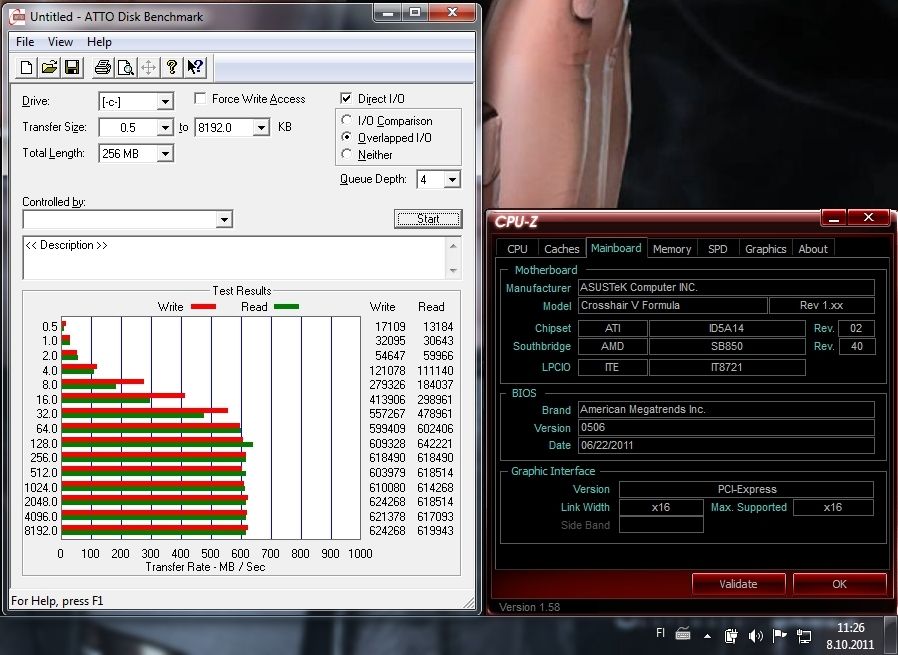Image resolution: width=898 pixels, height=655 pixels.
Task: Choose the Neither radio option
Action: [346, 154]
